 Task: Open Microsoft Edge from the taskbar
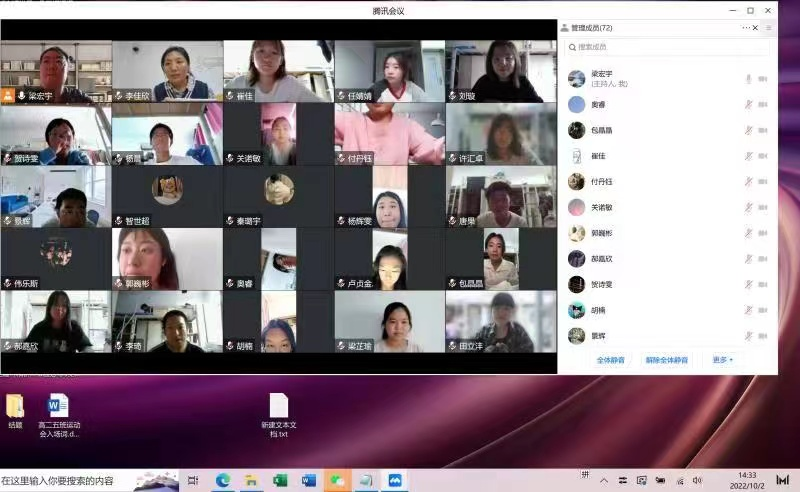(223, 480)
